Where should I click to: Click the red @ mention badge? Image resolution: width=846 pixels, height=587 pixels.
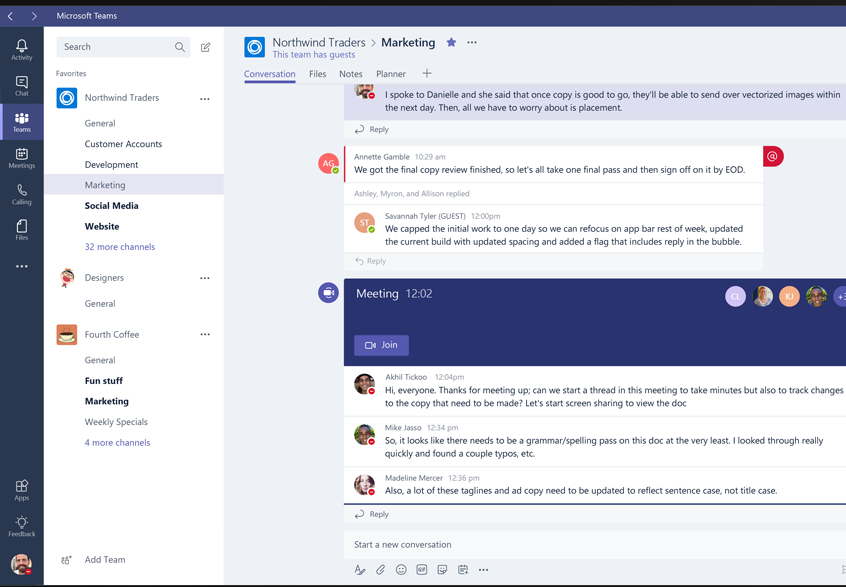[773, 156]
